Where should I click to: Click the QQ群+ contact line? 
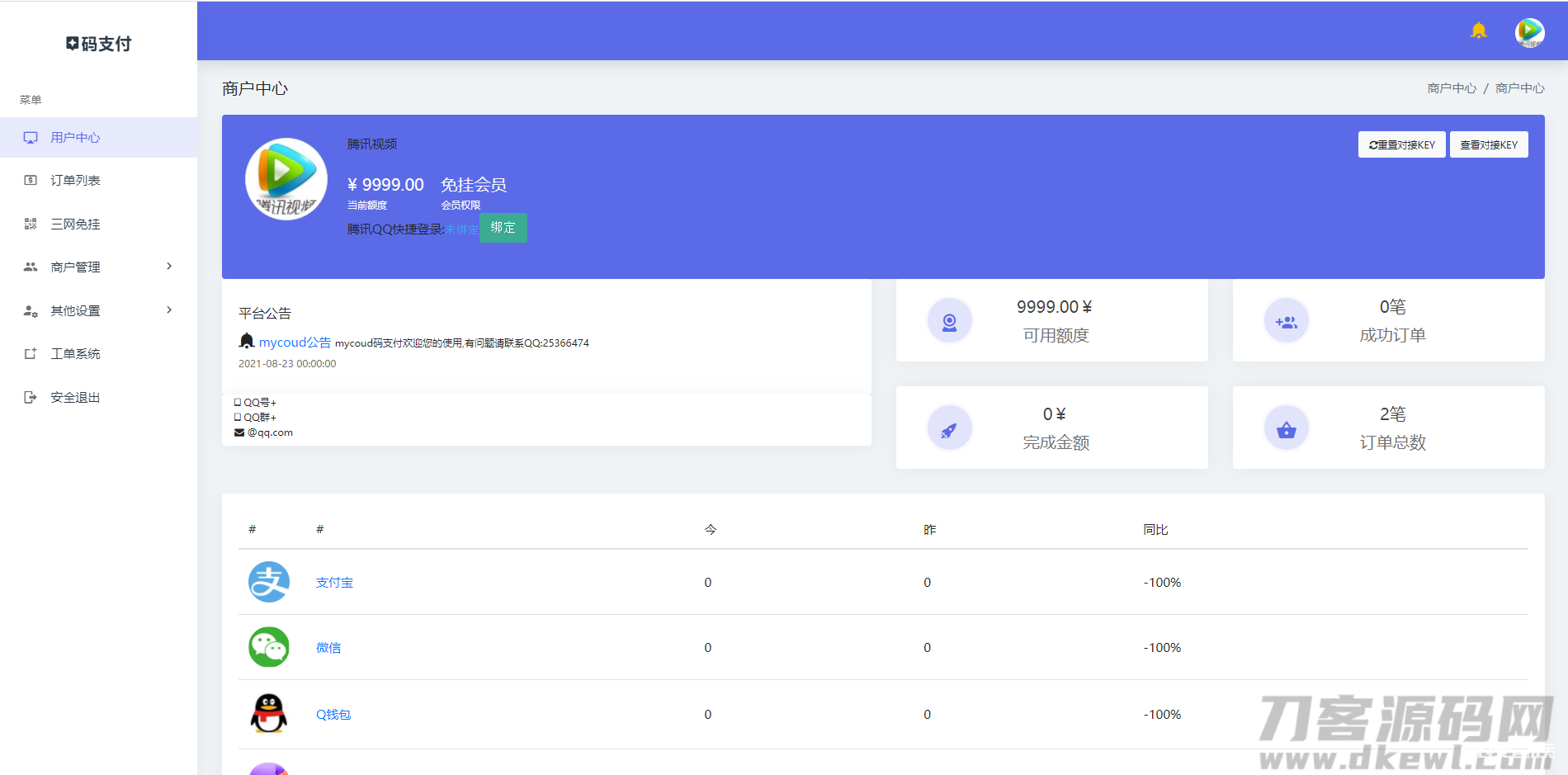(x=255, y=418)
